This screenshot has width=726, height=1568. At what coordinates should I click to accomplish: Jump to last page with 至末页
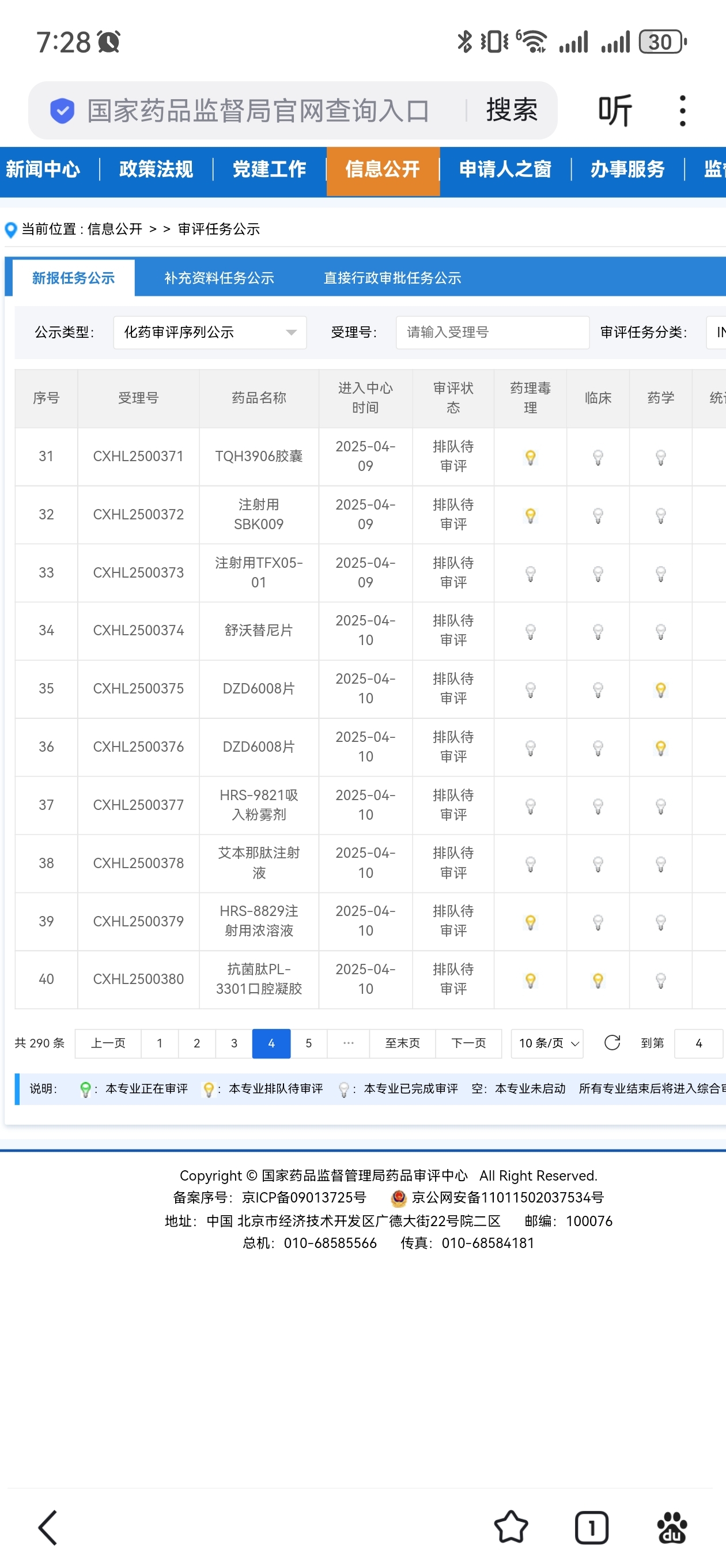[402, 1043]
